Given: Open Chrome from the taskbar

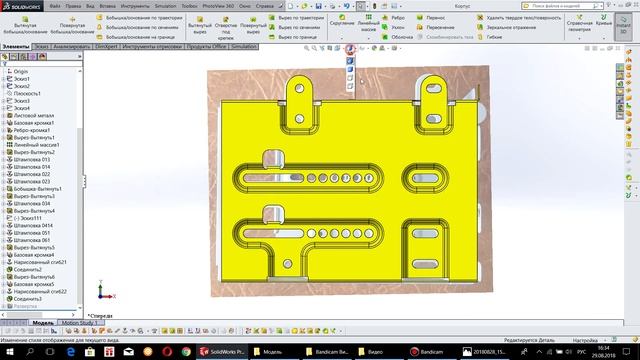Looking at the screenshot, I should (x=186, y=351).
